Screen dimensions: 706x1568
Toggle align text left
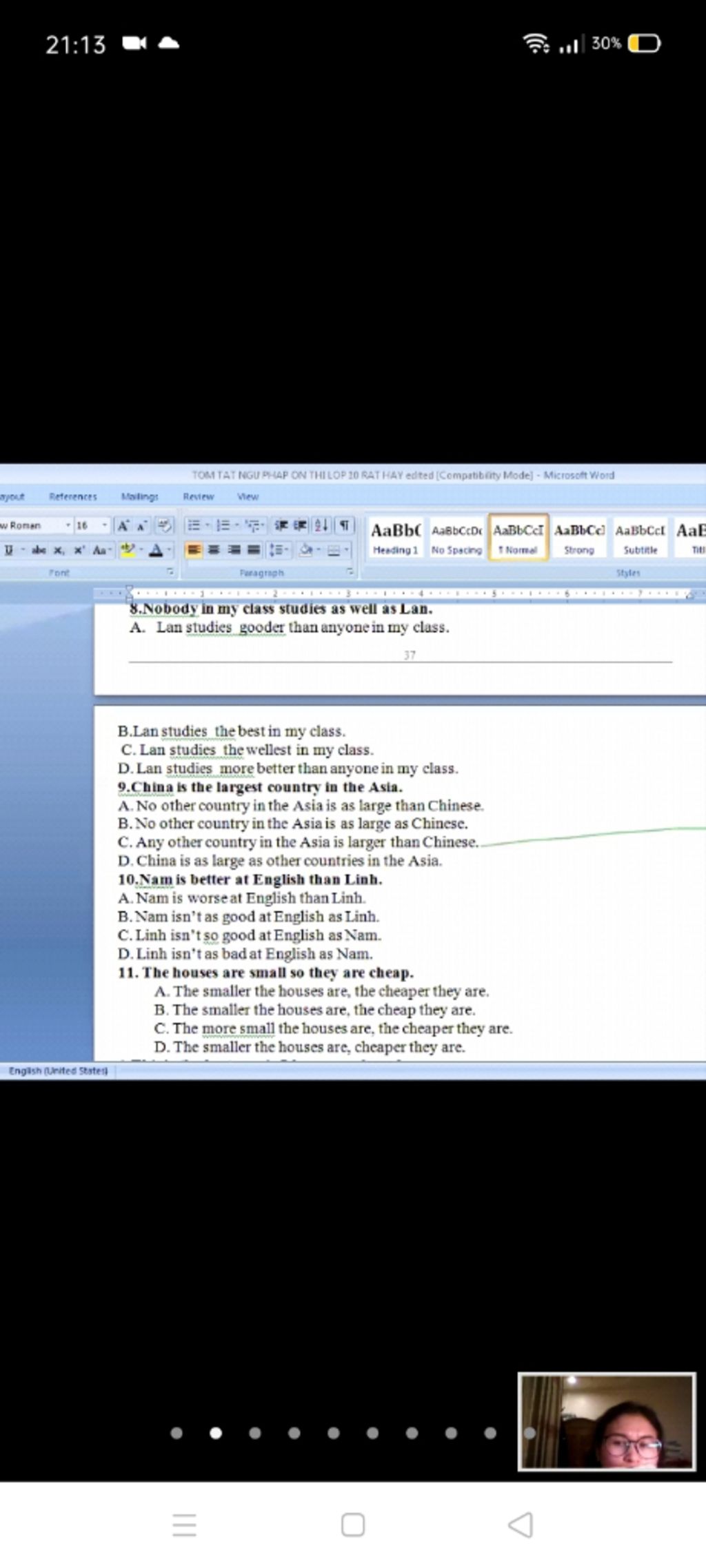(x=194, y=550)
